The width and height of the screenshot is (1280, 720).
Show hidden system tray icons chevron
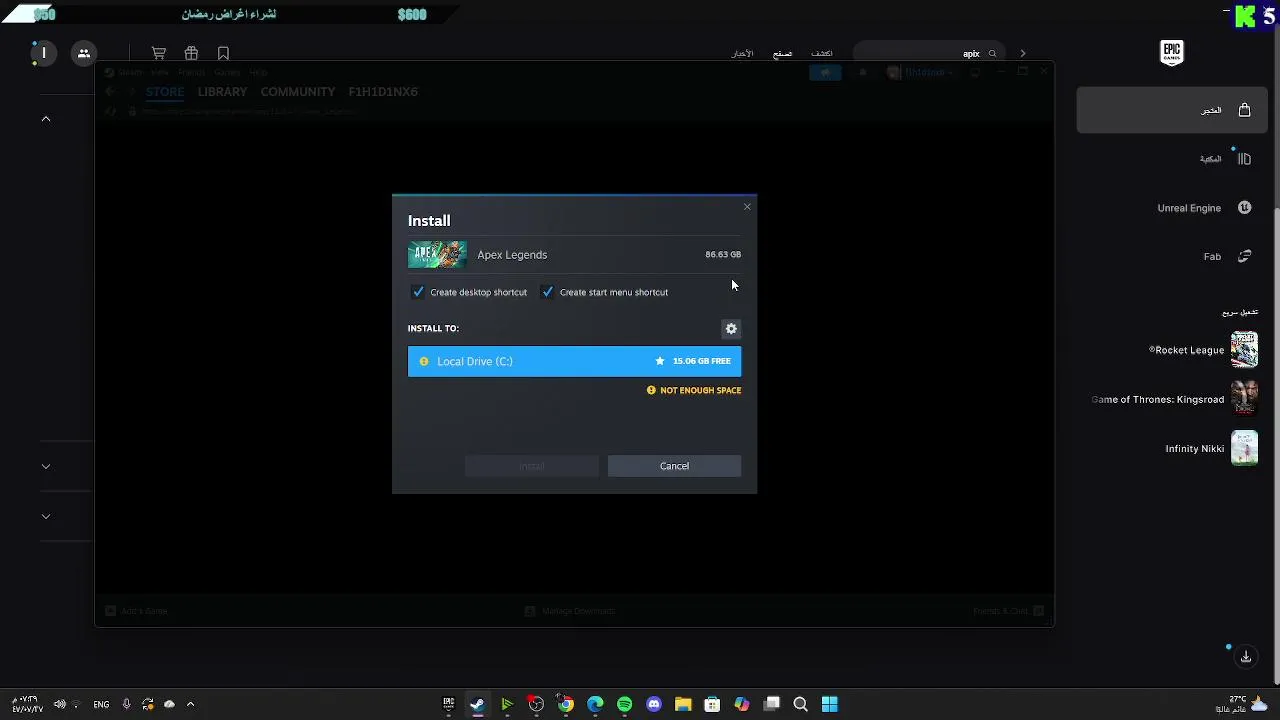(190, 704)
